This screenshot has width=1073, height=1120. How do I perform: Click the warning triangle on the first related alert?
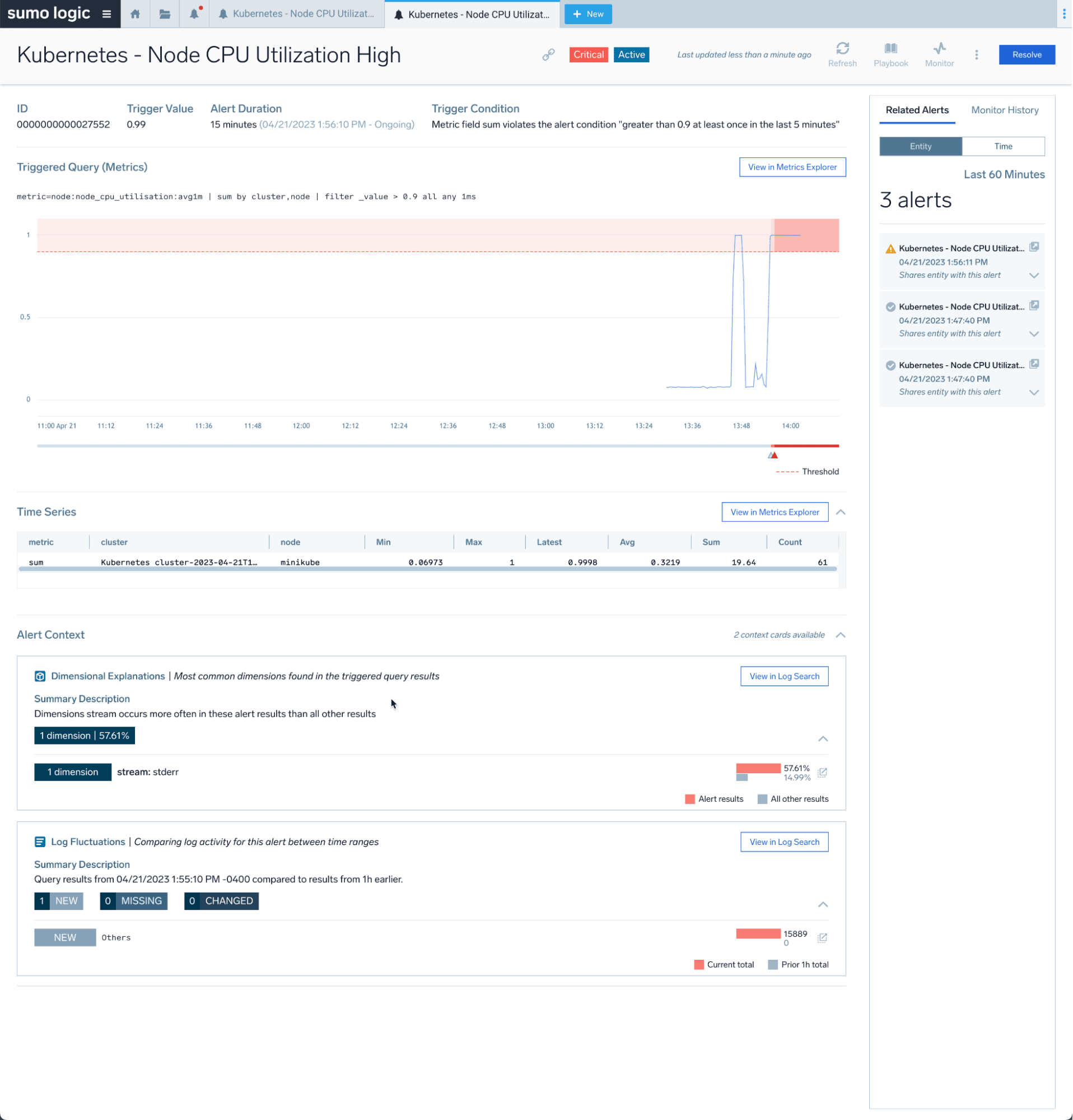[891, 249]
